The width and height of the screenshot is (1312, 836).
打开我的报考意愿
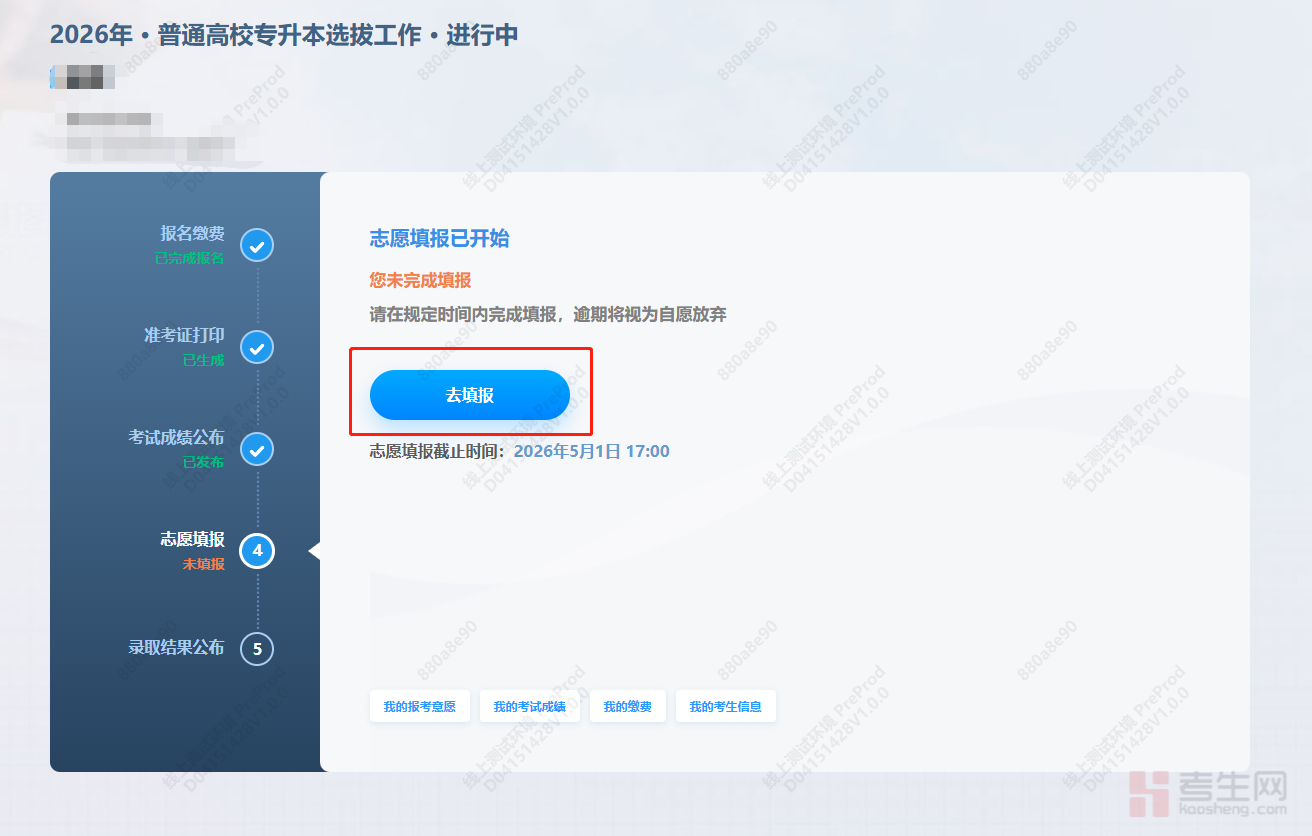tap(419, 706)
